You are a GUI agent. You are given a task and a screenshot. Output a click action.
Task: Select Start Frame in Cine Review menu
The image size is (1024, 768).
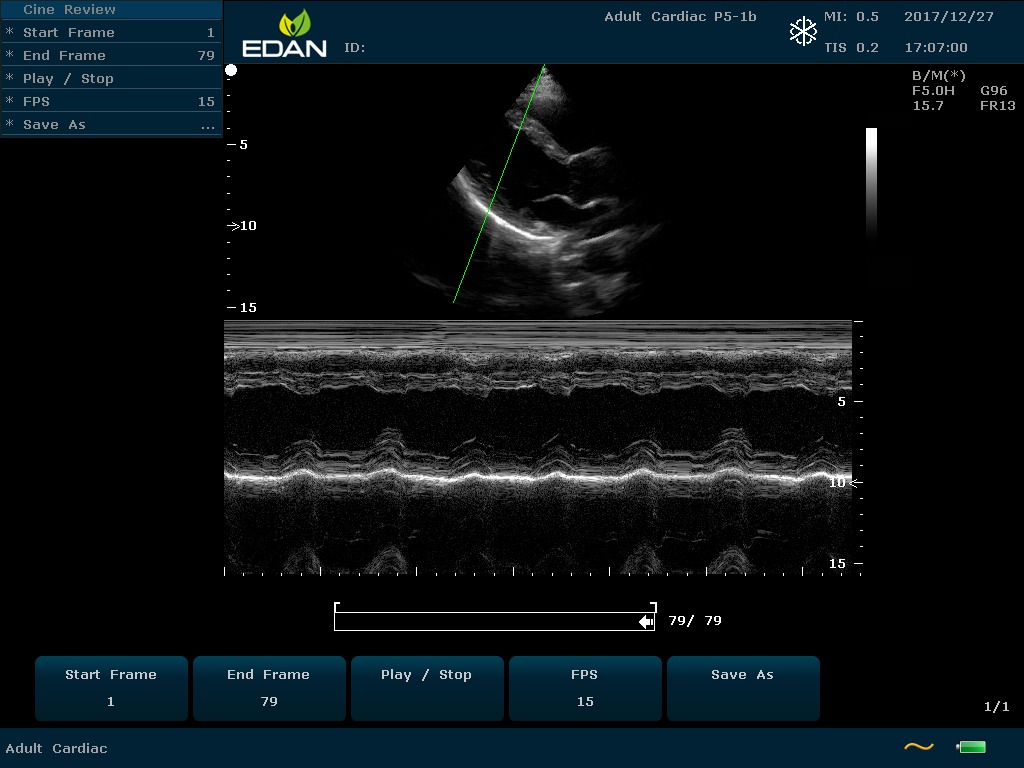110,32
